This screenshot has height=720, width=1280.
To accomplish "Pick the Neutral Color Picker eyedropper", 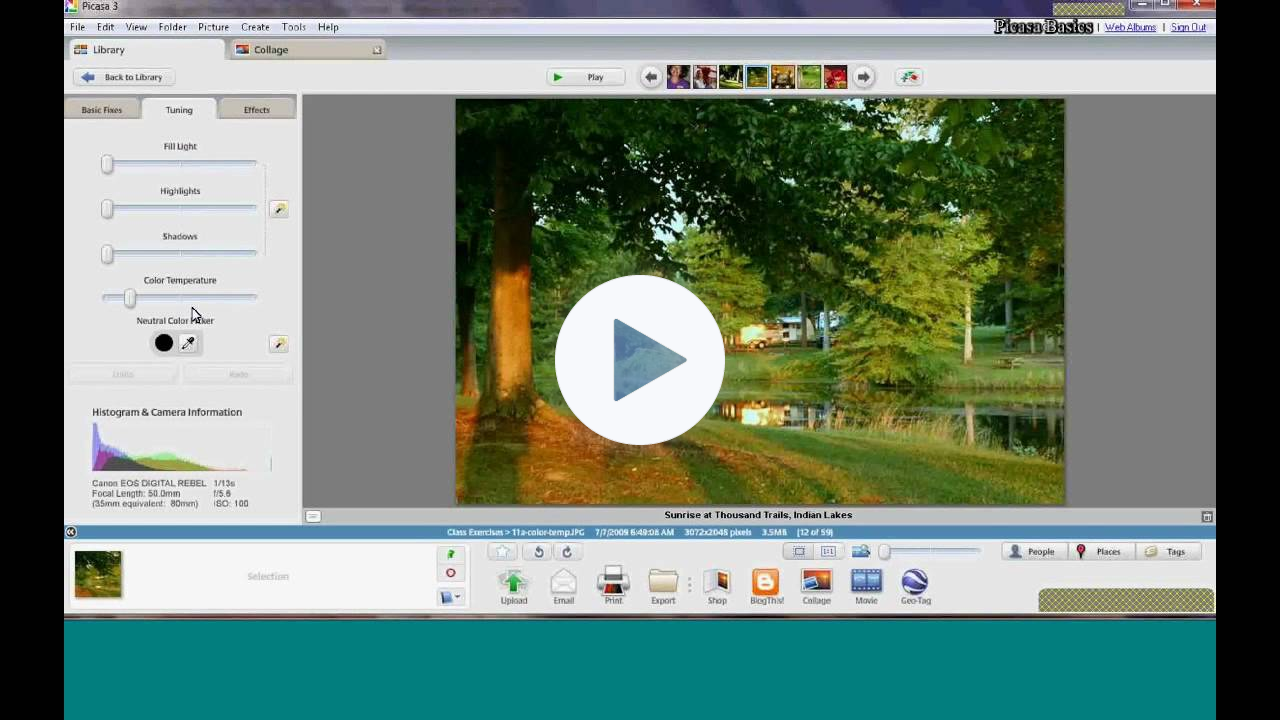I will pos(188,343).
